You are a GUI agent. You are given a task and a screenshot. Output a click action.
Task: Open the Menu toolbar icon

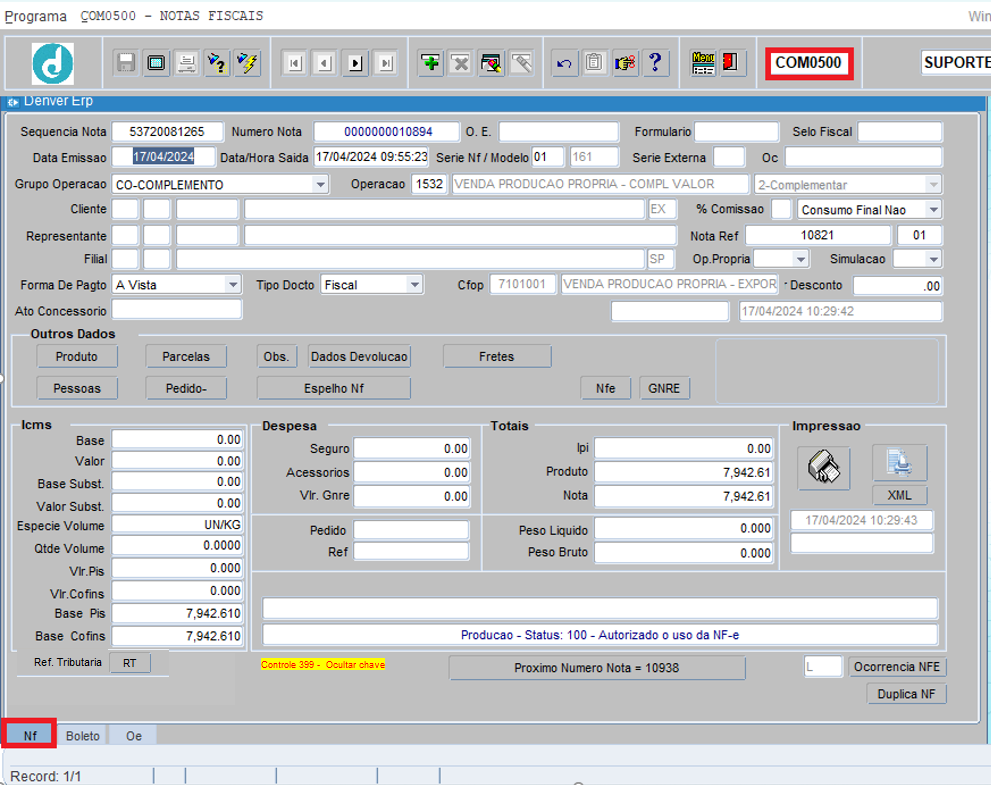703,62
